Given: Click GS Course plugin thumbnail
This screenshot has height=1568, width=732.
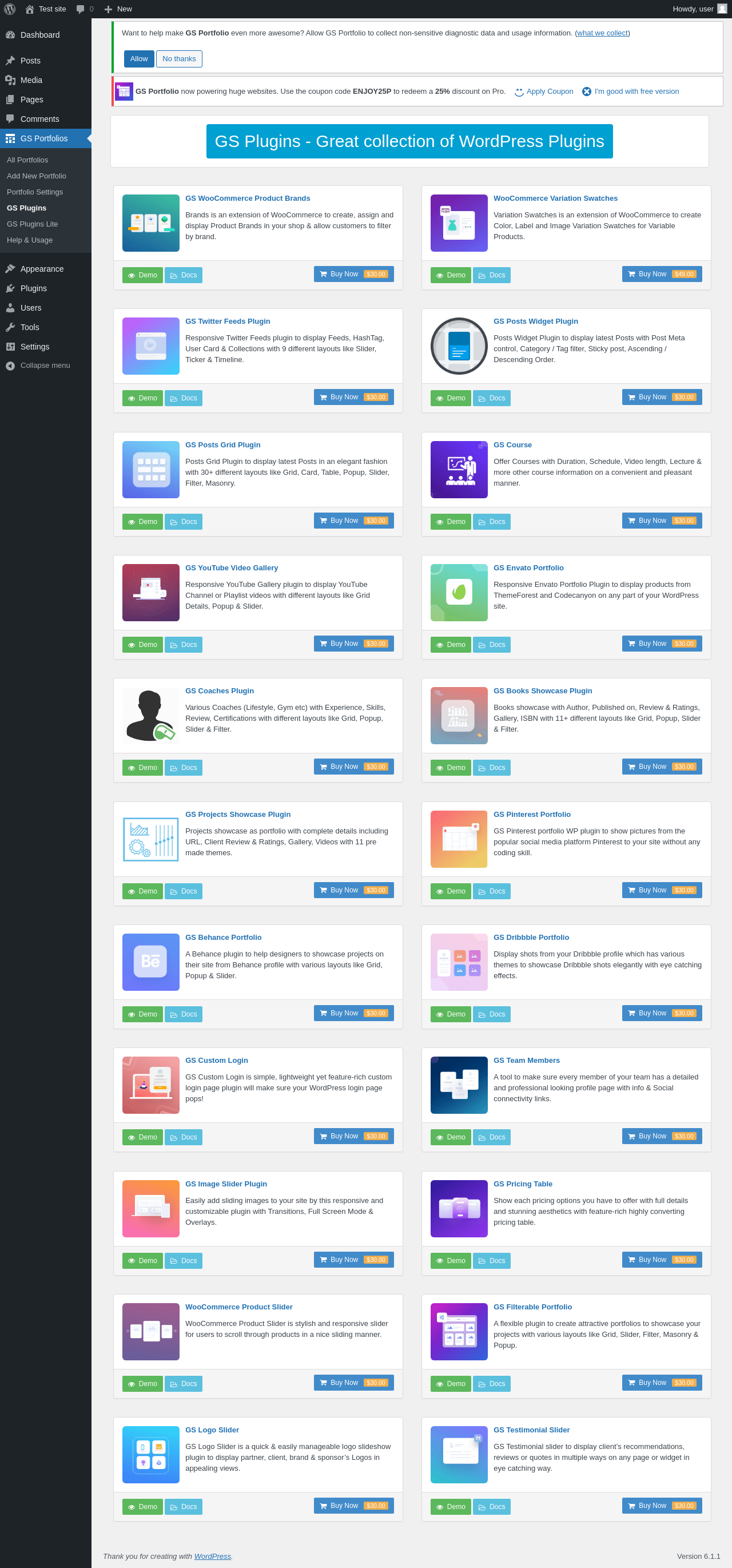Looking at the screenshot, I should (459, 469).
